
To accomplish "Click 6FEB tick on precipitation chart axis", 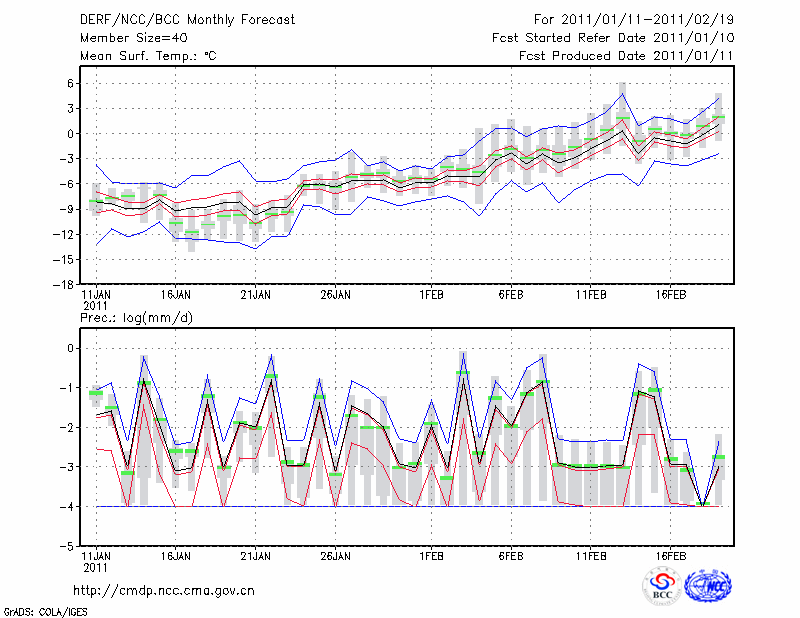I will click(511, 555).
